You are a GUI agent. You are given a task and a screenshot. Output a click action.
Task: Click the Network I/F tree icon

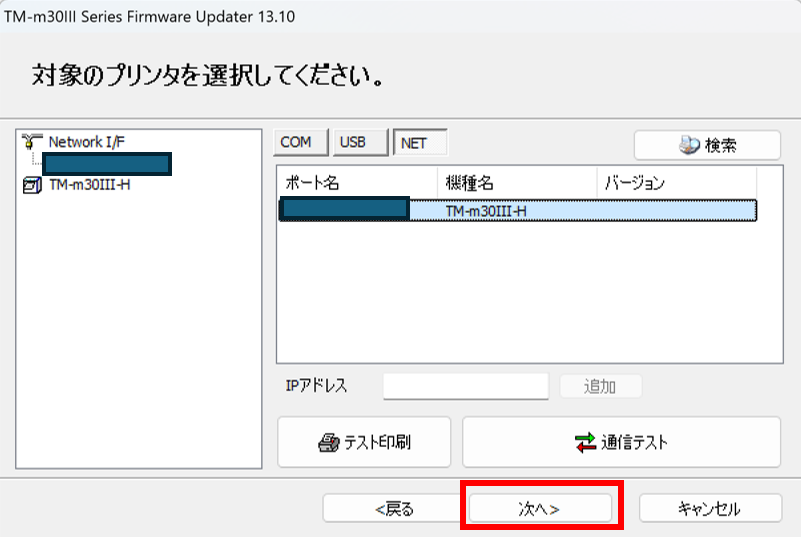pos(32,141)
